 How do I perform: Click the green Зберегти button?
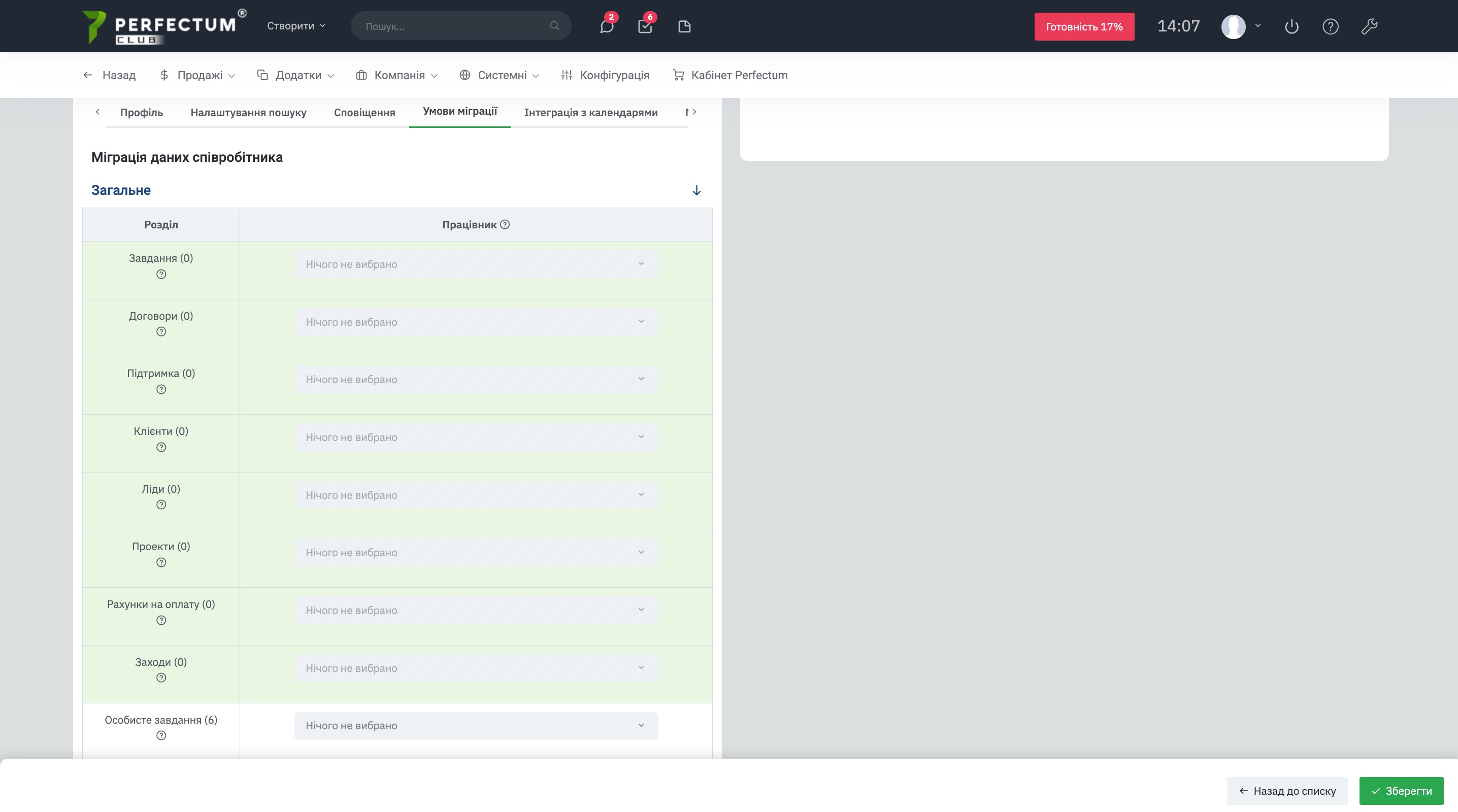coord(1401,791)
